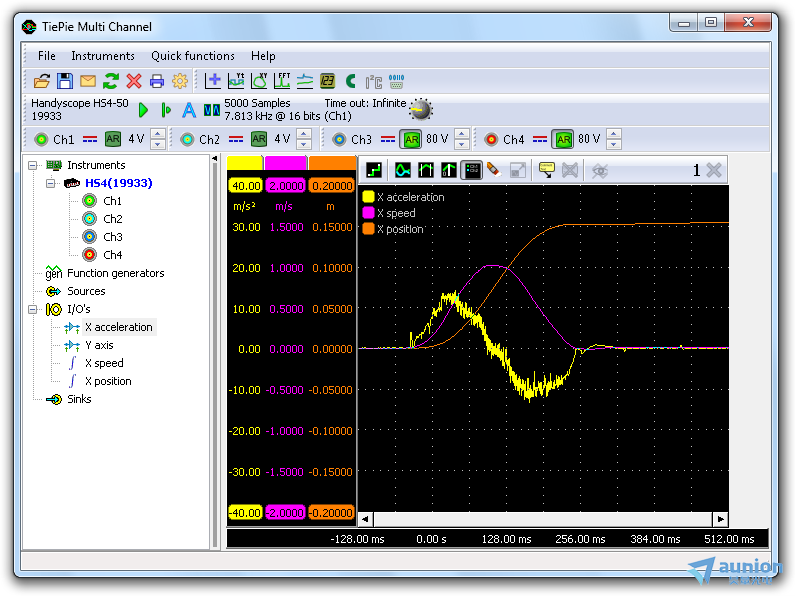Open the Quick functions menu

193,56
